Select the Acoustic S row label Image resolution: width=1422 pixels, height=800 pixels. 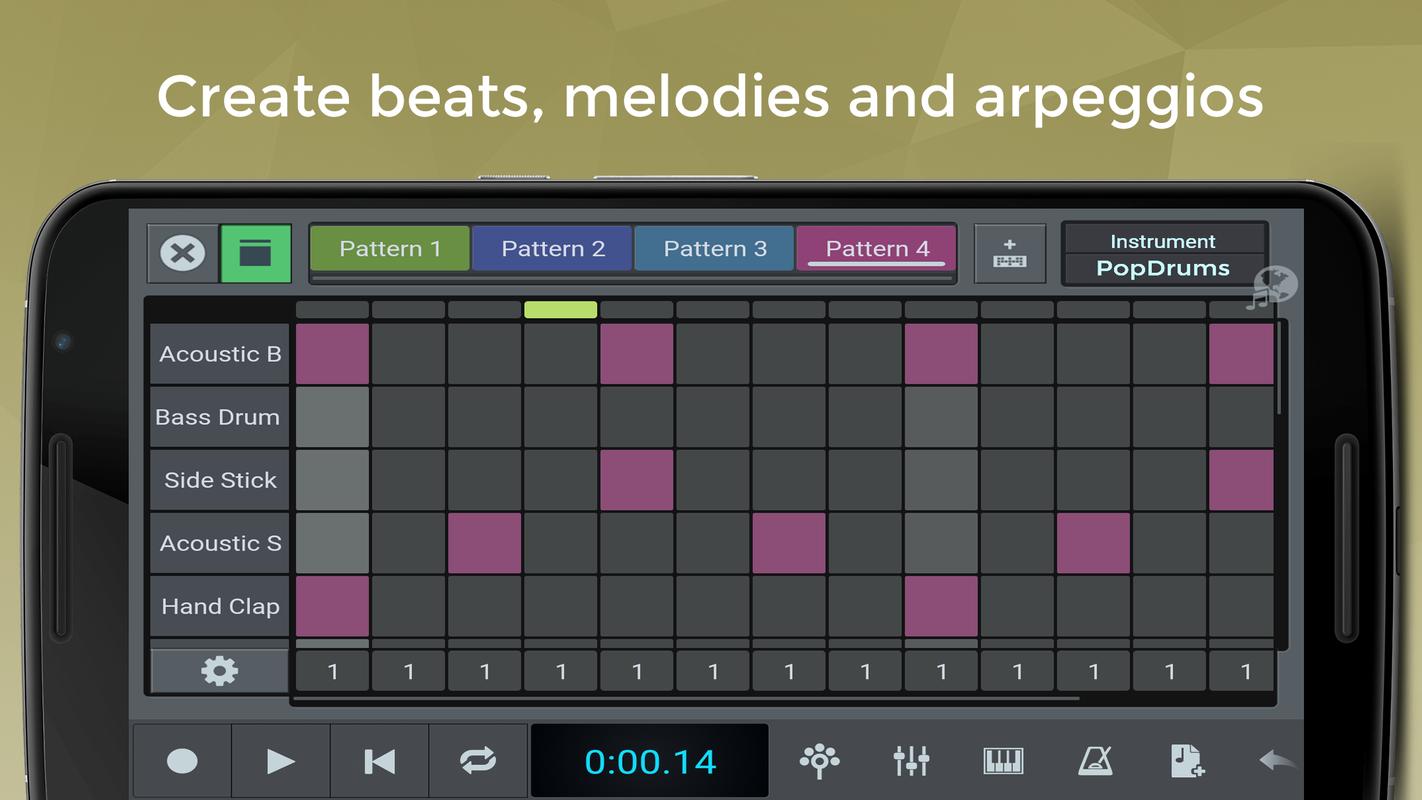tap(220, 543)
